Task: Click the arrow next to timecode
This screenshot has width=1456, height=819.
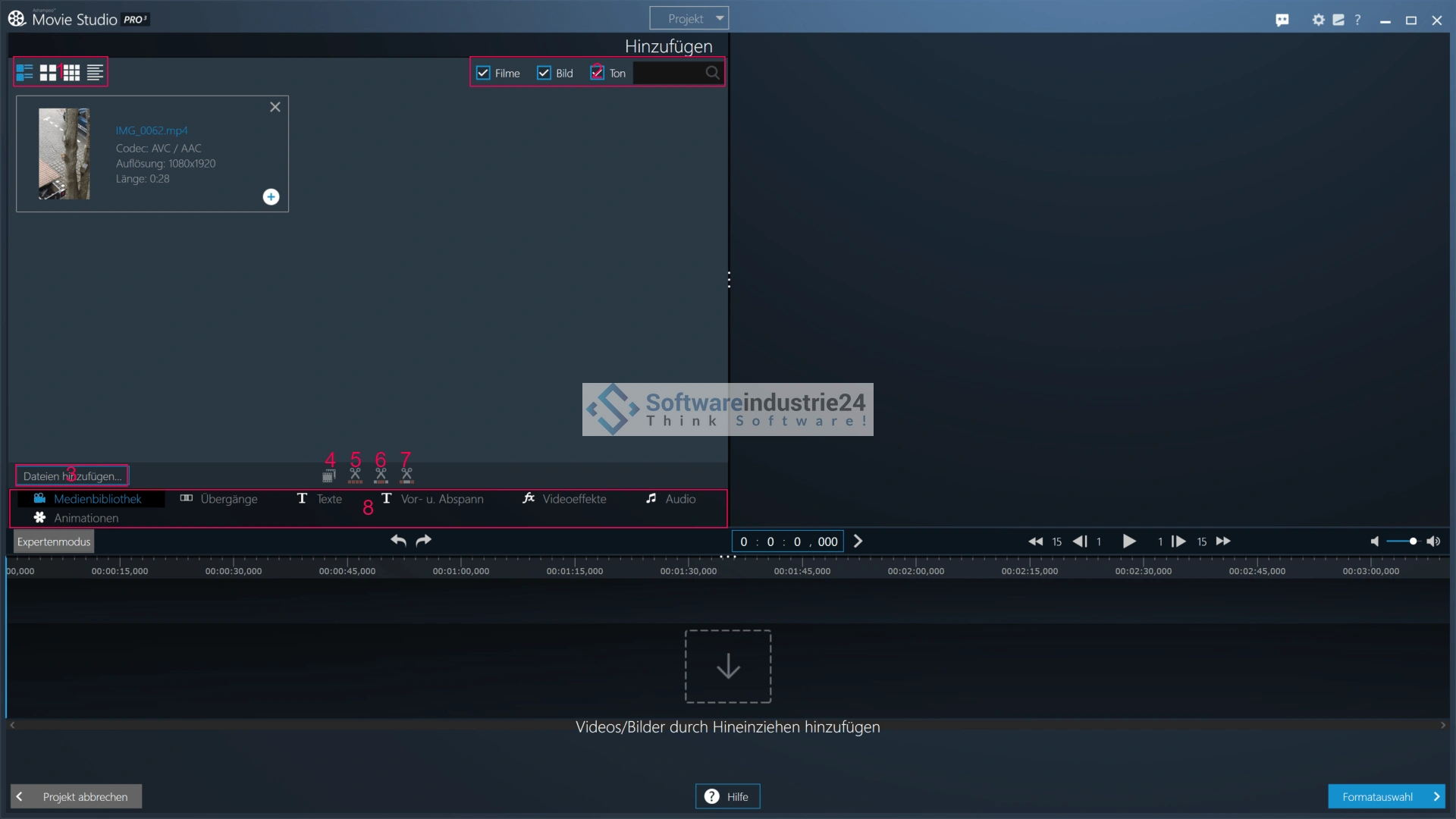Action: point(858,541)
